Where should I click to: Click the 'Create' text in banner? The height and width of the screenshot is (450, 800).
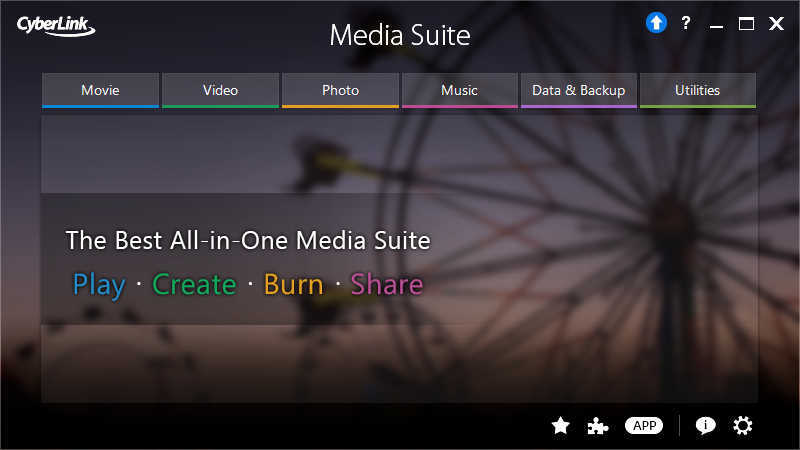pos(194,284)
